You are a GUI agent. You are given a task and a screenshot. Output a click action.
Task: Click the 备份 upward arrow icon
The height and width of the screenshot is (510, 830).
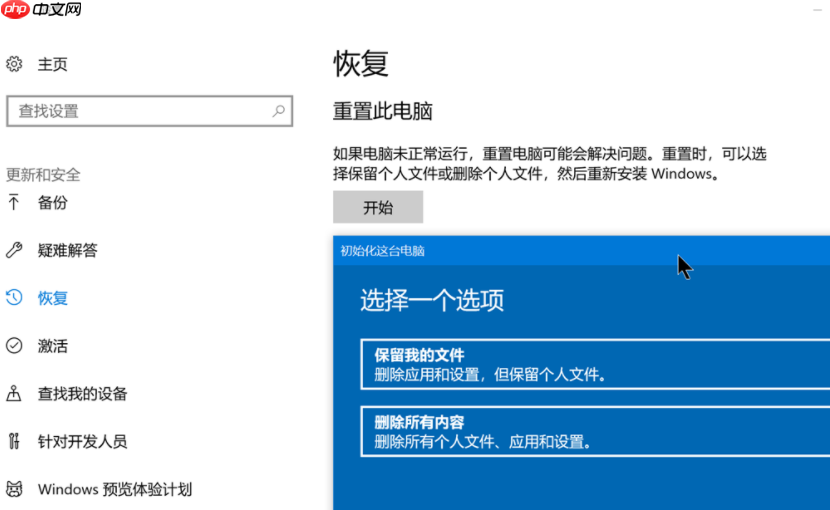(14, 202)
